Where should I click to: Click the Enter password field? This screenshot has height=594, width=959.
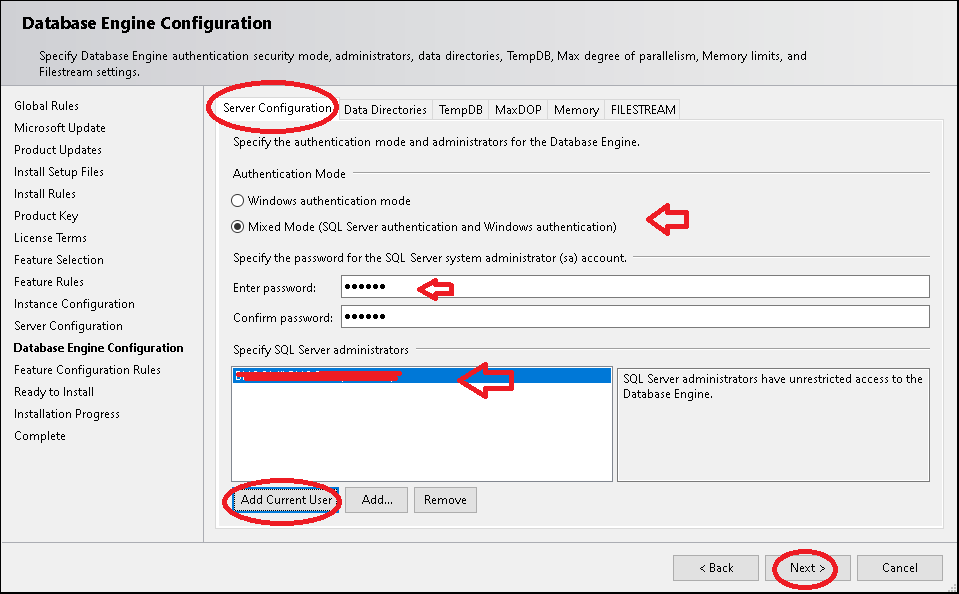pos(635,286)
